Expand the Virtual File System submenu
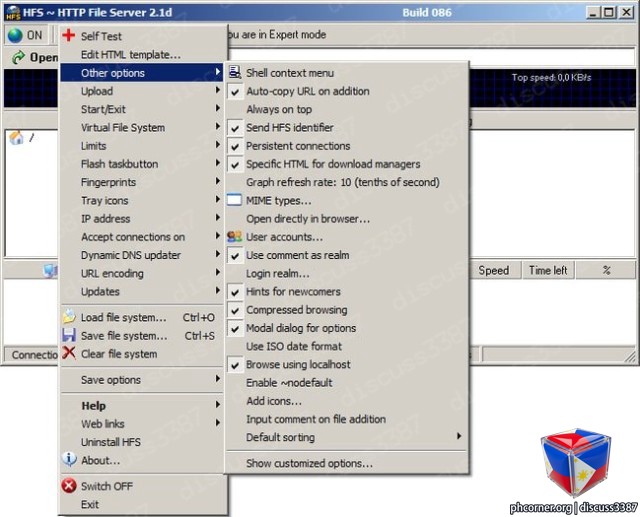The width and height of the screenshot is (640, 517). (142, 128)
